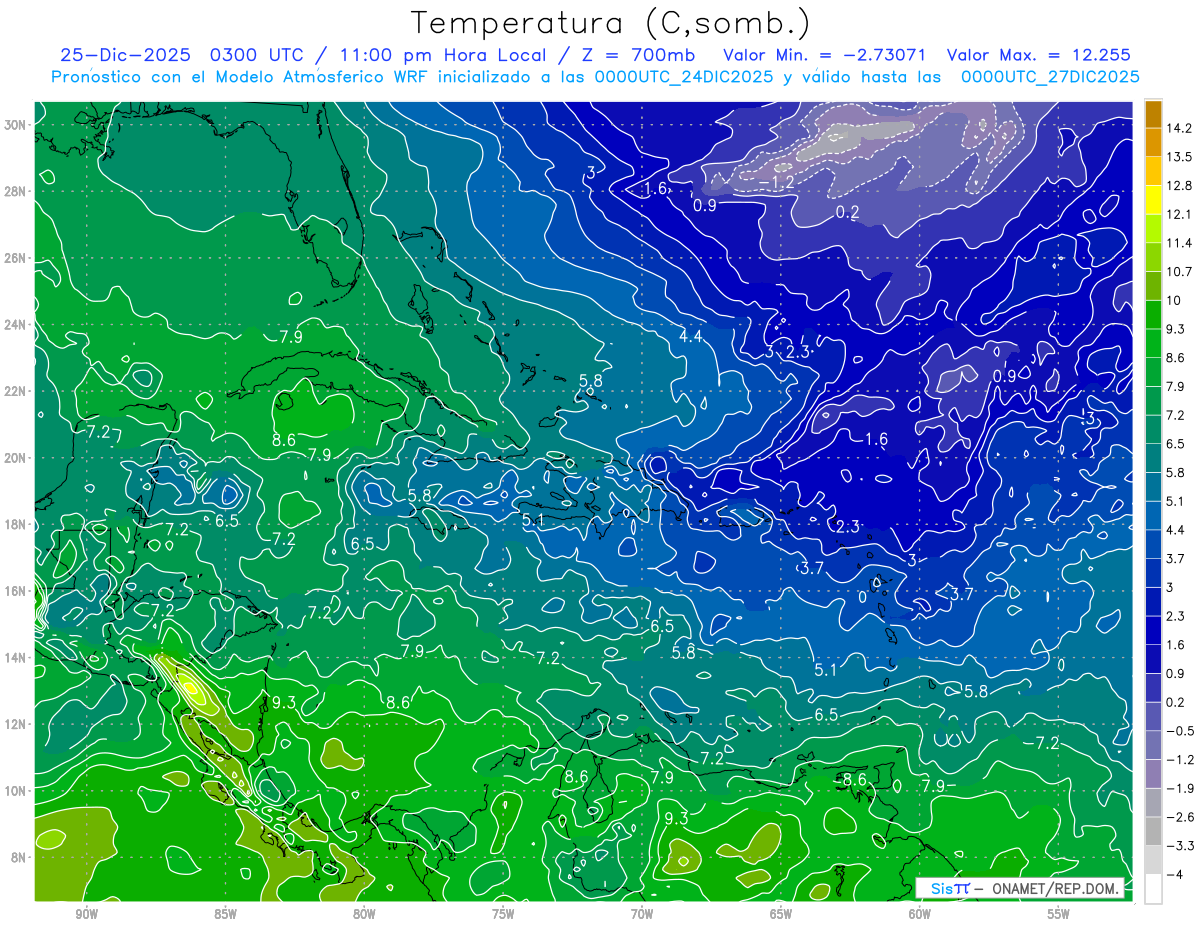Click the "0000UTC_27DIC2025" validity end time text
Screen dimensions: 1200x927
pos(1050,77)
